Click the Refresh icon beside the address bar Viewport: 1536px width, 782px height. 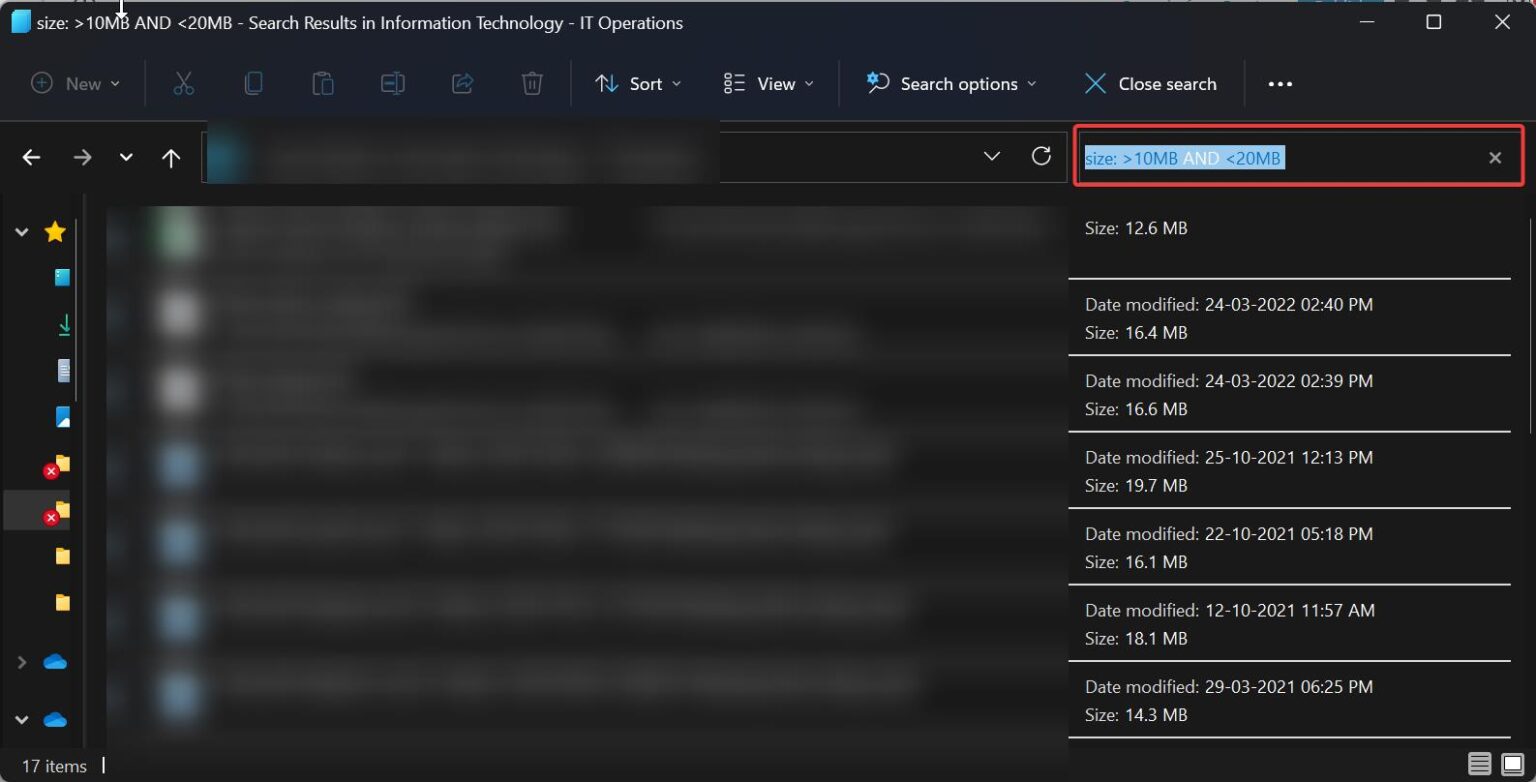point(1041,156)
